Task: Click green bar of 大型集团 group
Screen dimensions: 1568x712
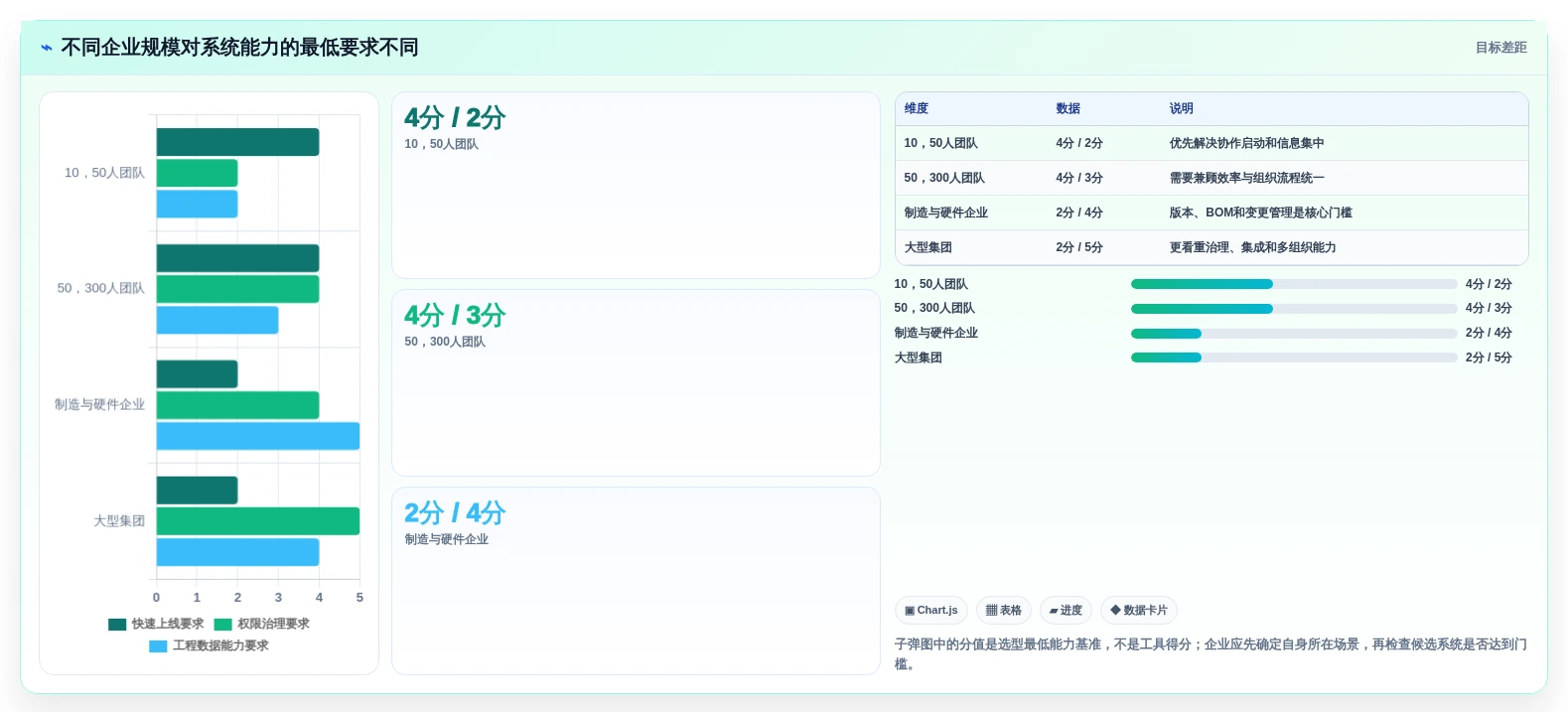Action: pyautogui.click(x=258, y=521)
